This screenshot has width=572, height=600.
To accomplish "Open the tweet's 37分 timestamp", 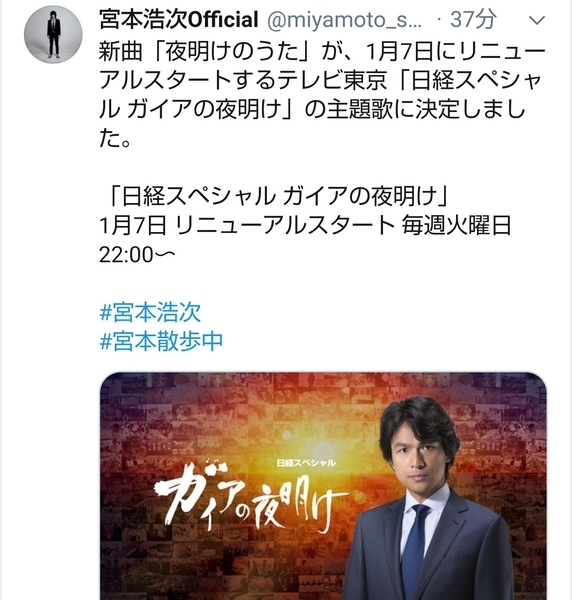I will pyautogui.click(x=473, y=20).
